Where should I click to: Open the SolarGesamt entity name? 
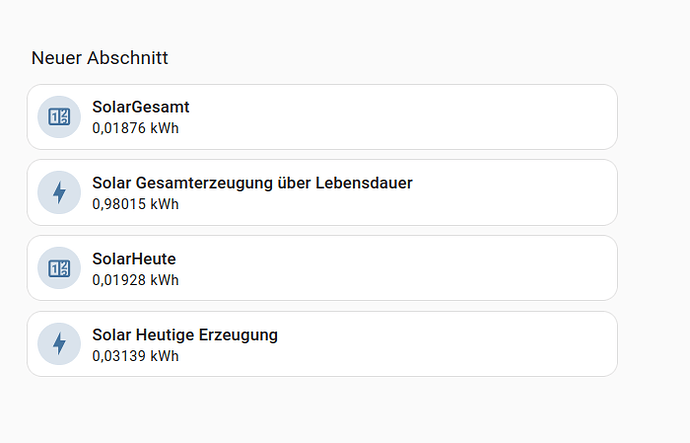141,107
